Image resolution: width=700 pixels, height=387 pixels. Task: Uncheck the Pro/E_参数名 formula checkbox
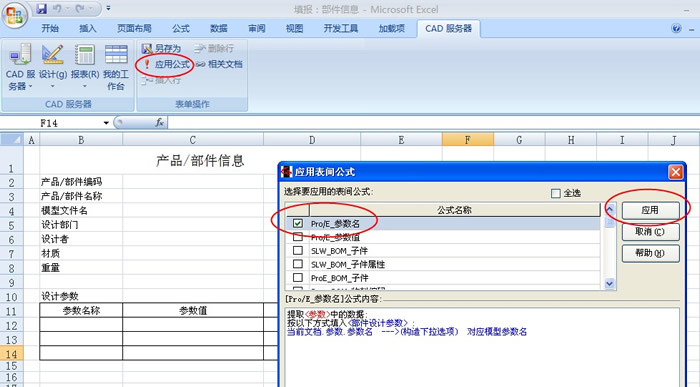[x=298, y=223]
